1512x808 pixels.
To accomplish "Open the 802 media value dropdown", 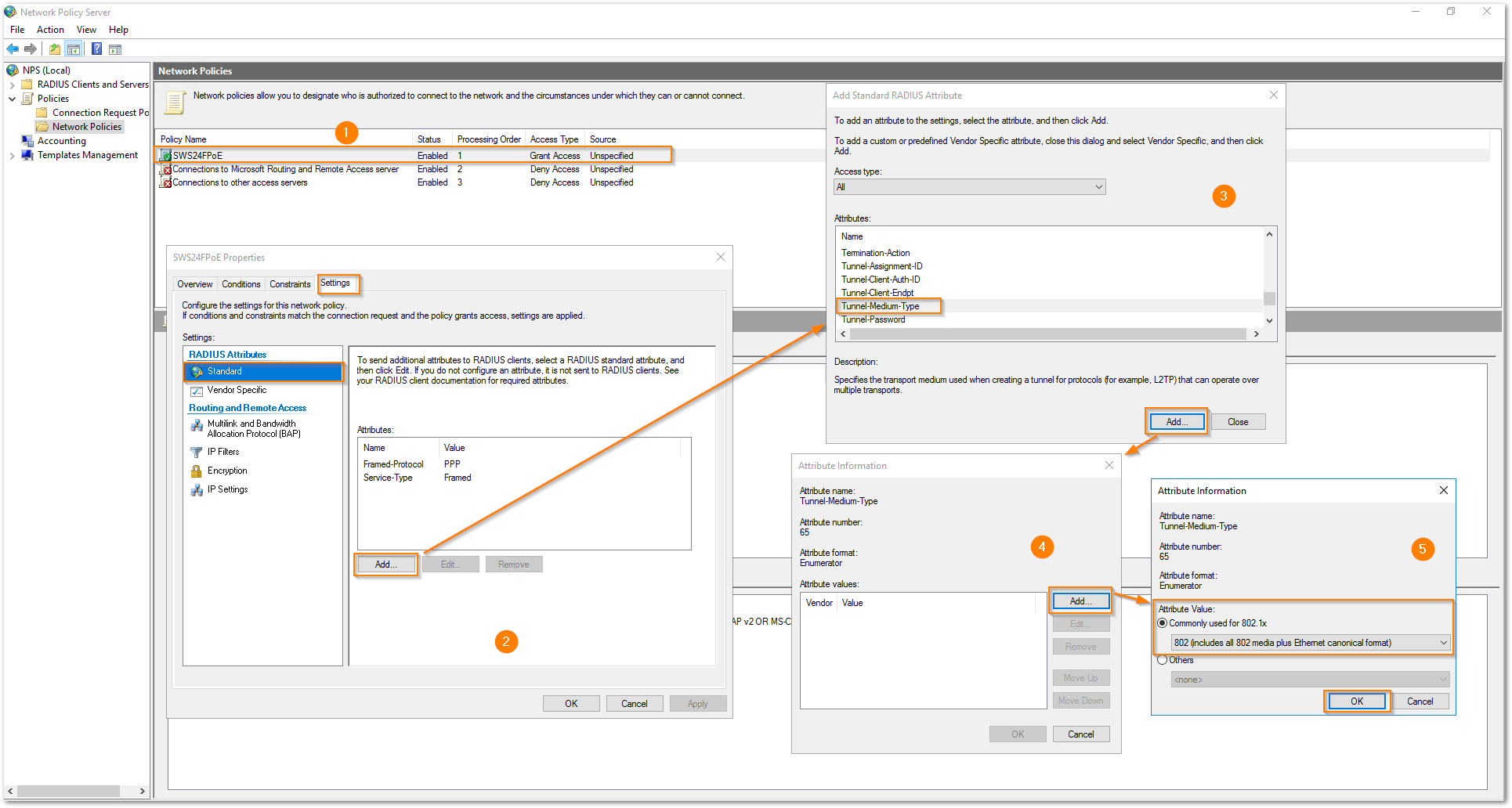I will click(x=1310, y=643).
